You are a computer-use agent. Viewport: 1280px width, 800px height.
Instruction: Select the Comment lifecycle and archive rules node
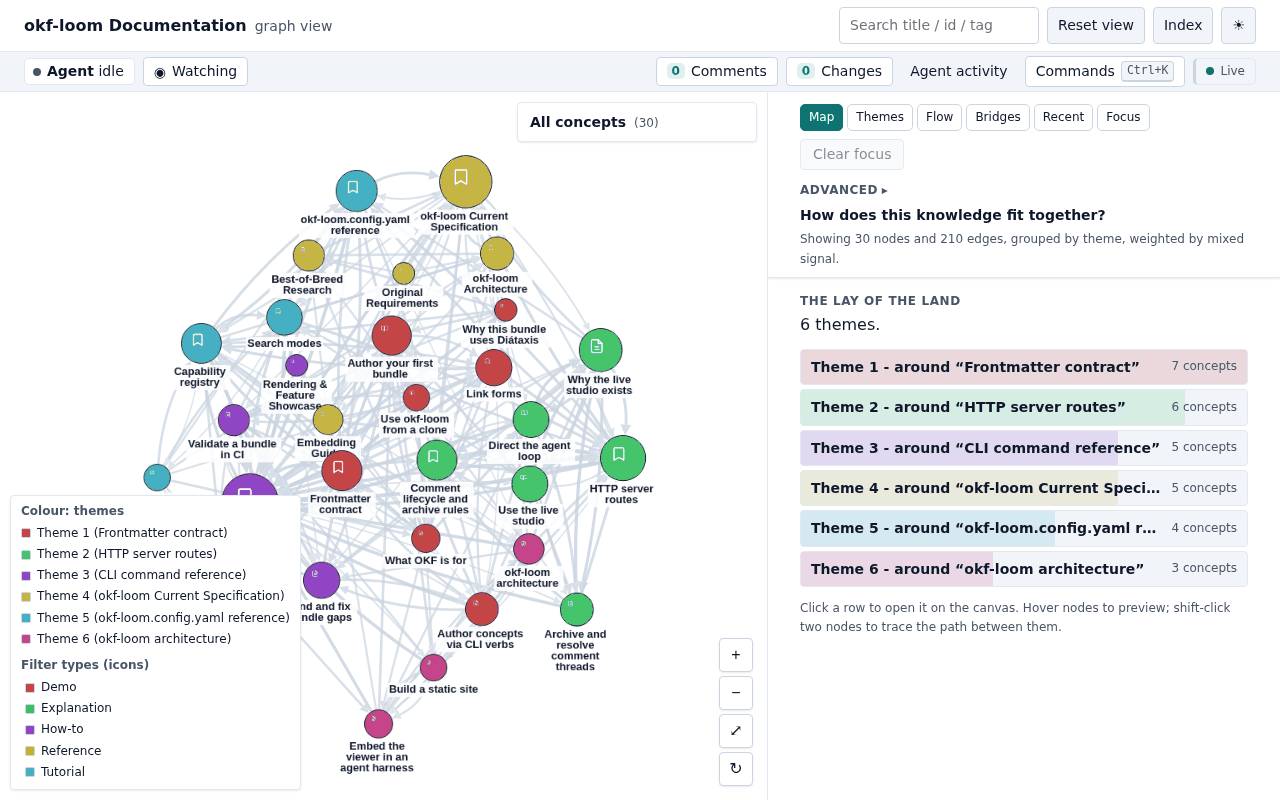point(436,460)
